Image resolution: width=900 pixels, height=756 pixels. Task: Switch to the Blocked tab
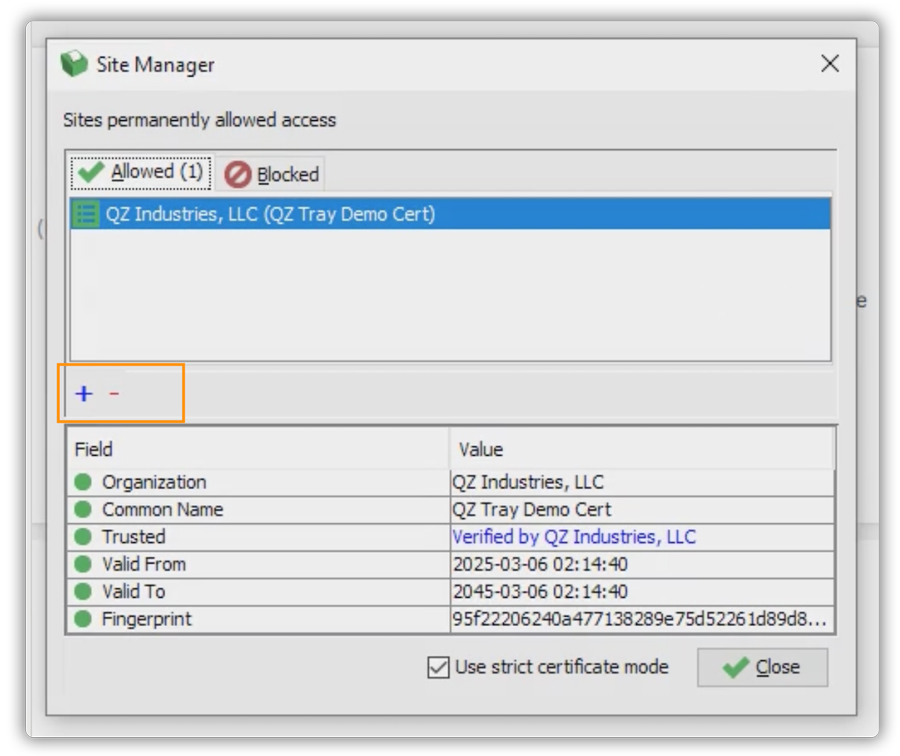coord(271,174)
